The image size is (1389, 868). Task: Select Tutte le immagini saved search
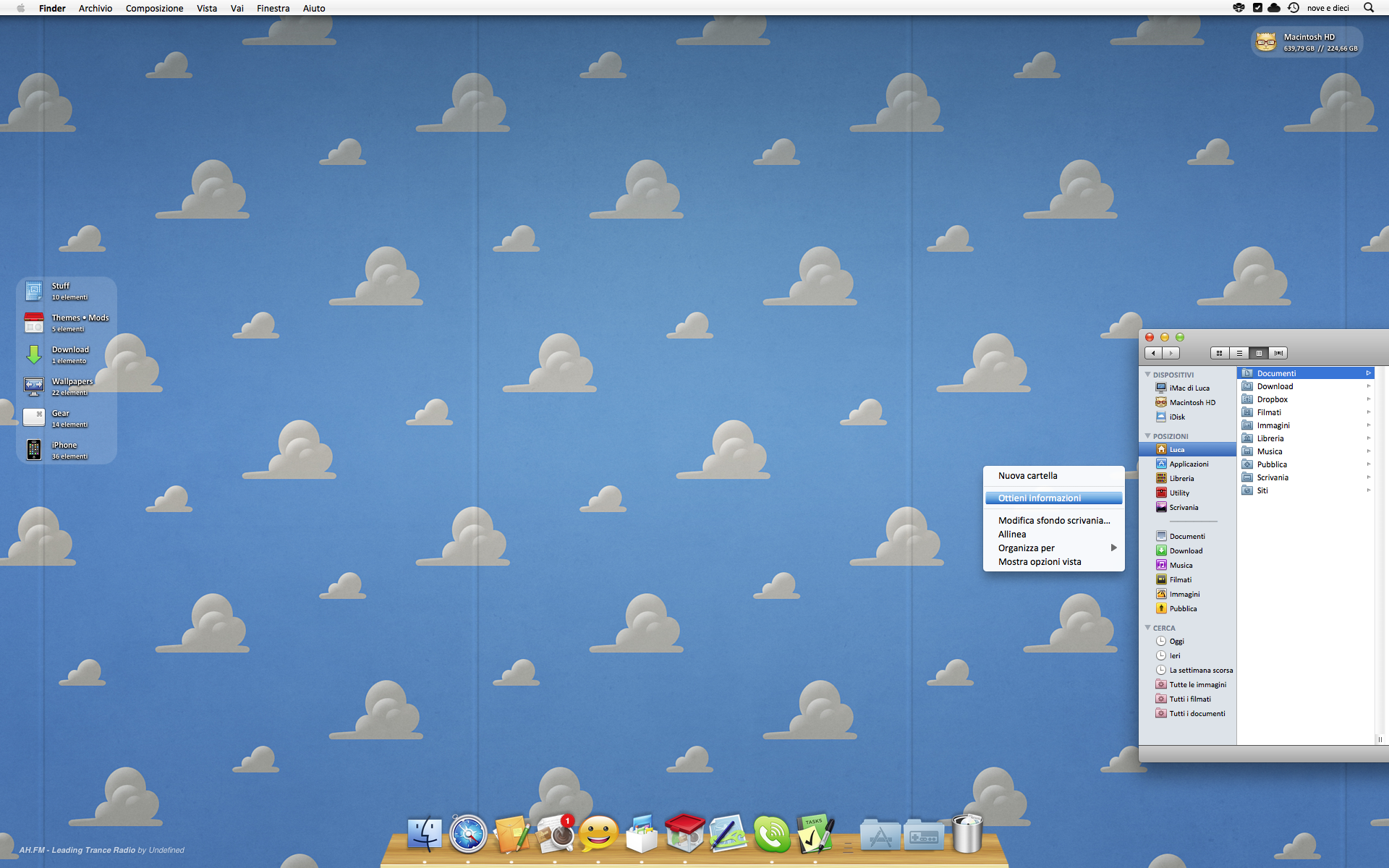(1188, 684)
